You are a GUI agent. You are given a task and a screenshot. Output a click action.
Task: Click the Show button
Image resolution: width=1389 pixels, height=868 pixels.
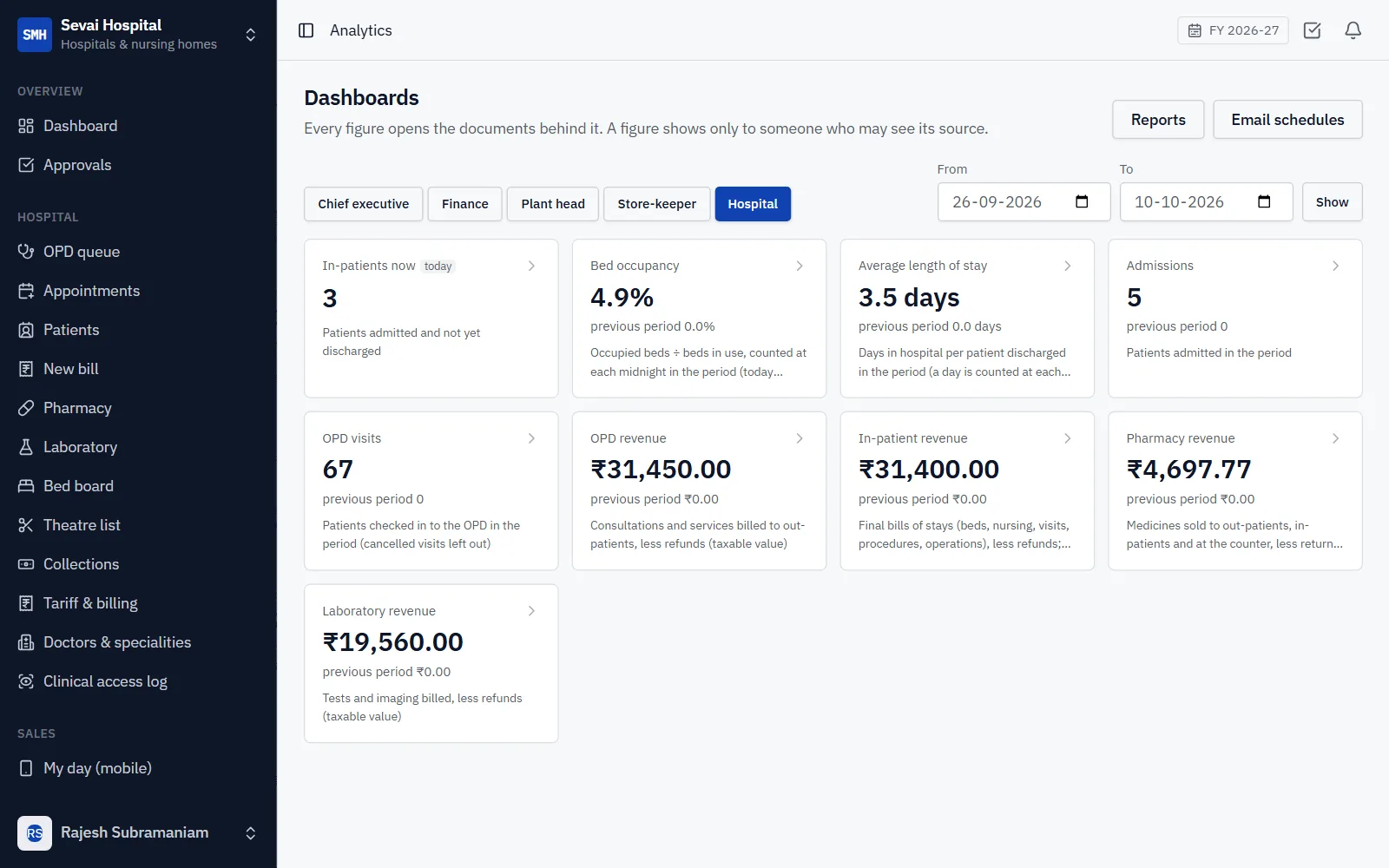pos(1332,202)
